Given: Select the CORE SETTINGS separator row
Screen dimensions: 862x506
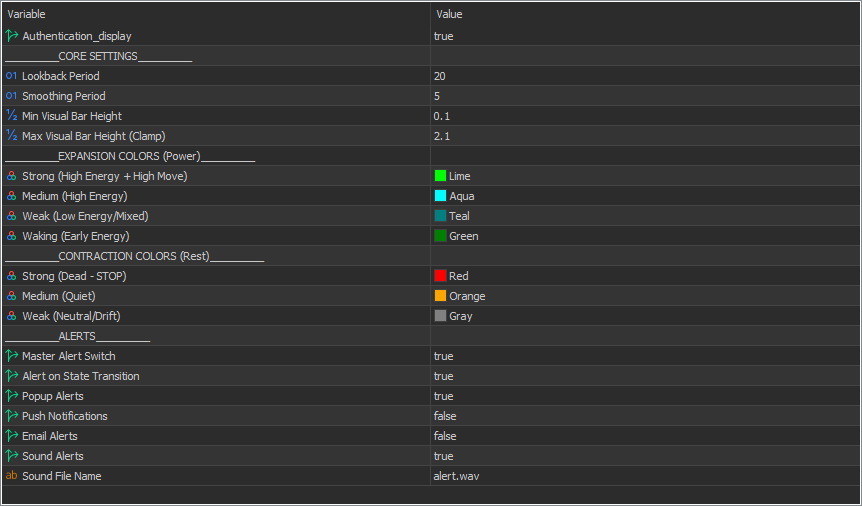Looking at the screenshot, I should 431,56.
